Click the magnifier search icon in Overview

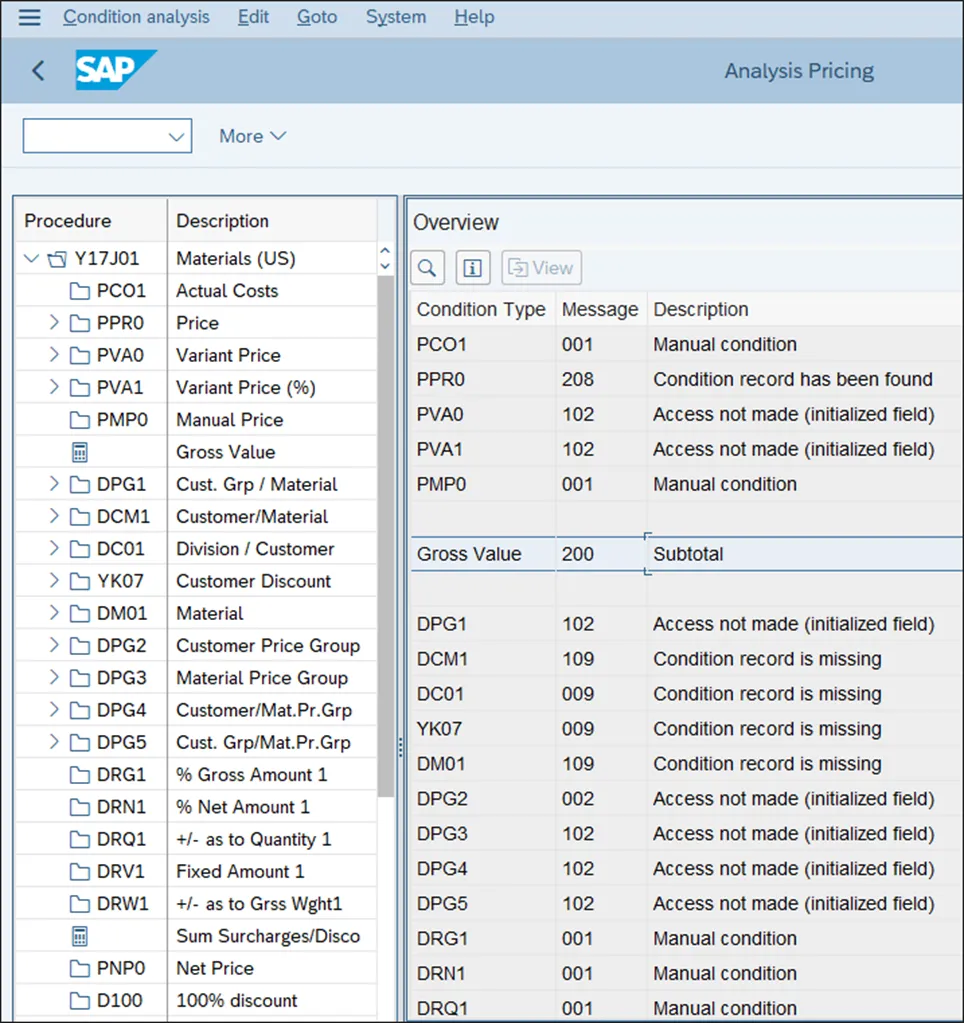pos(427,268)
